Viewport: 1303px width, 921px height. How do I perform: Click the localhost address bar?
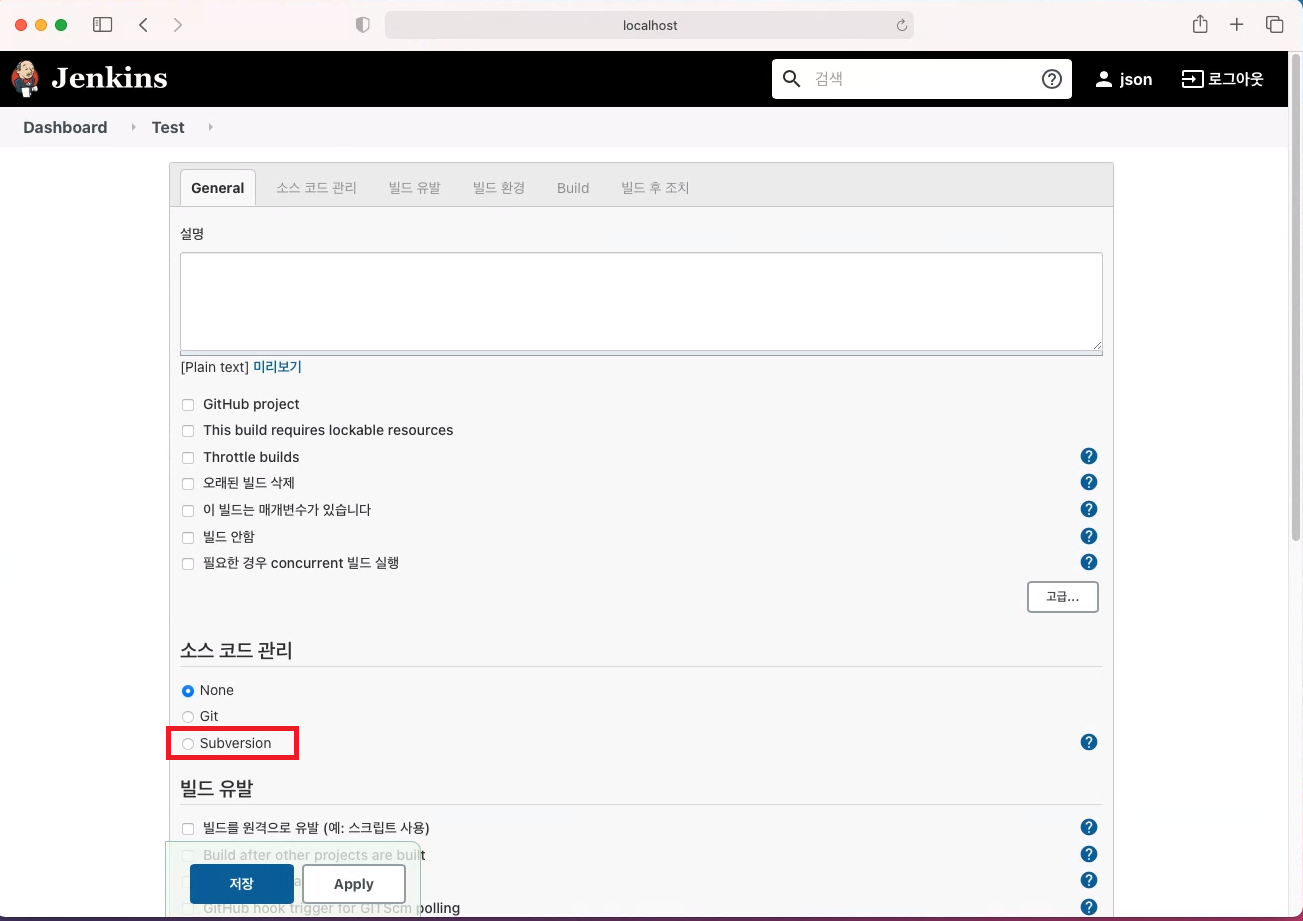649,25
